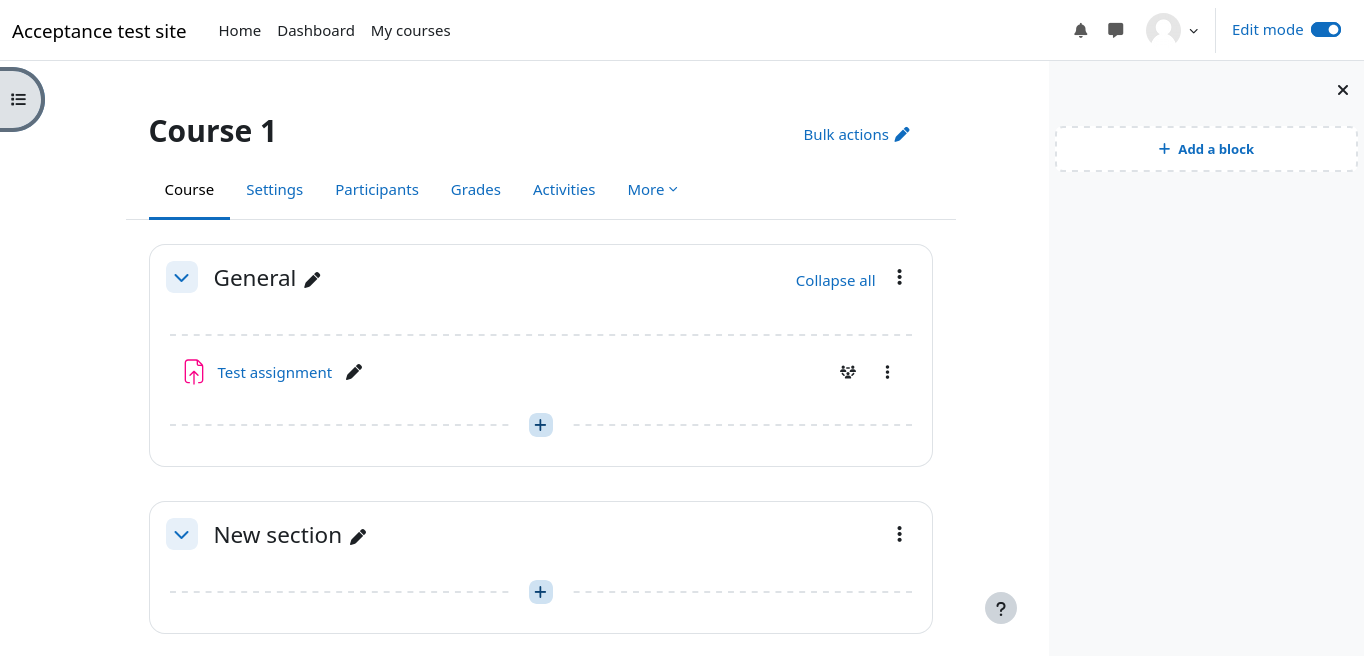Add activity in General section
This screenshot has width=1364, height=656.
click(540, 425)
